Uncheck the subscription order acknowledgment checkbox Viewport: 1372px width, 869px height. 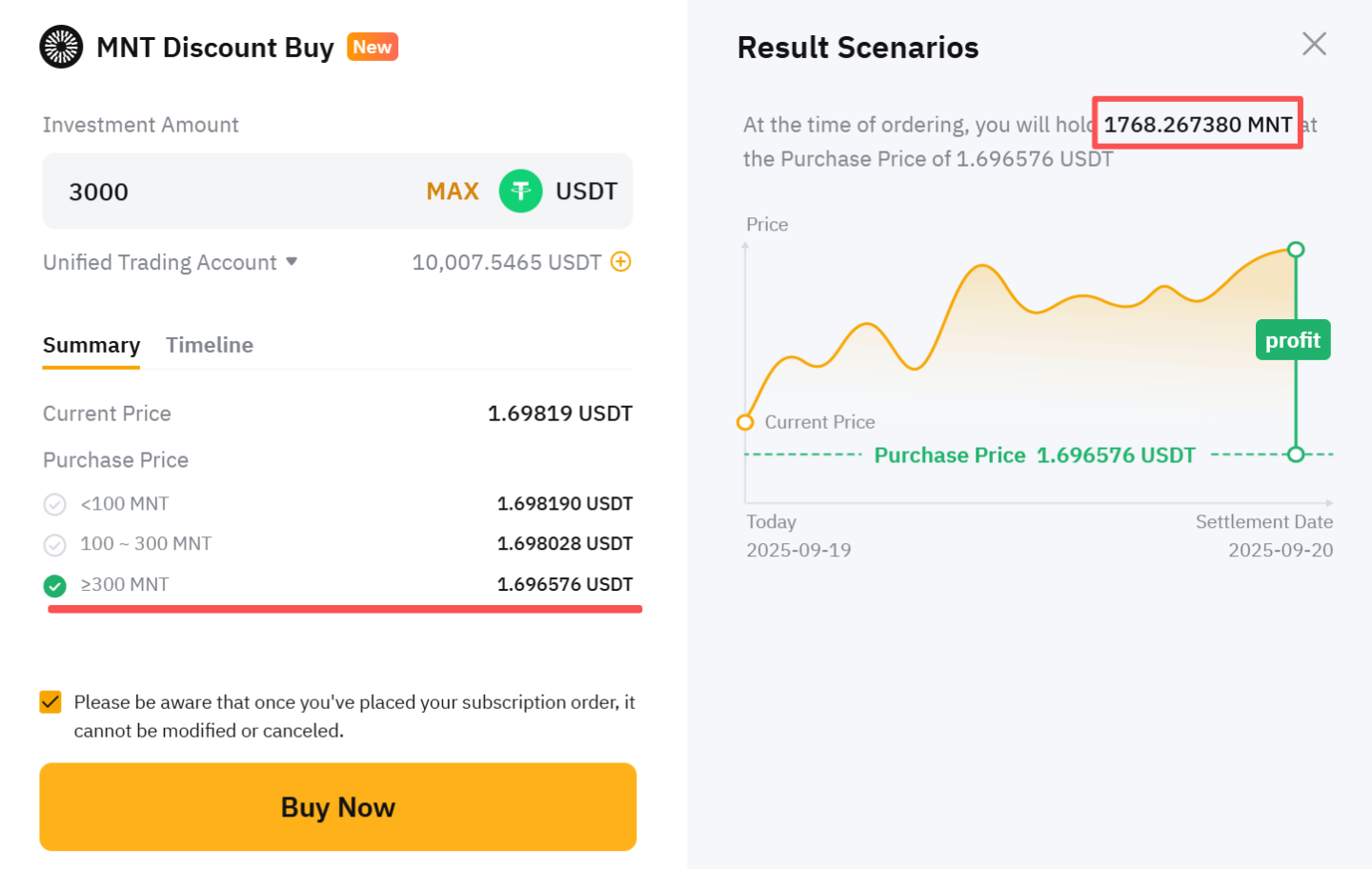pos(50,702)
